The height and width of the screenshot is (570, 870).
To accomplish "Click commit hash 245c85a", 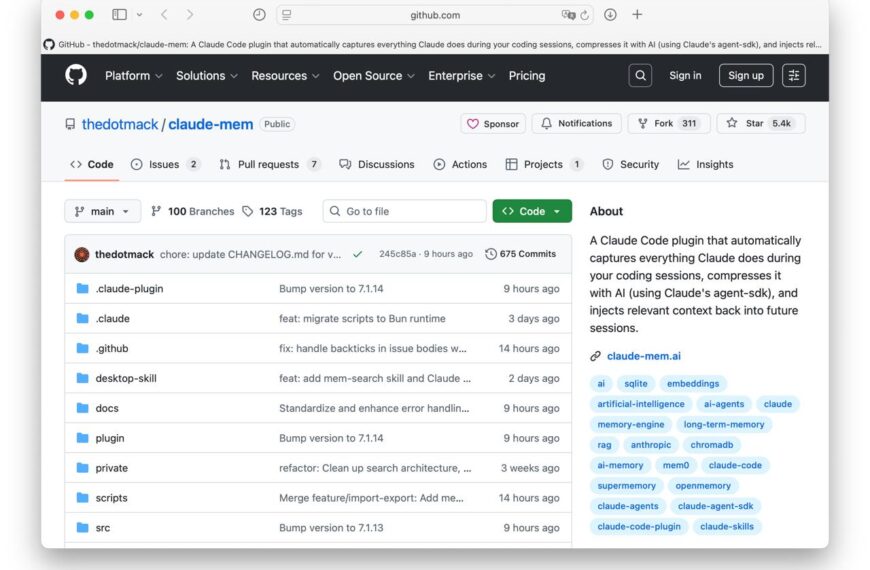I will coord(397,254).
